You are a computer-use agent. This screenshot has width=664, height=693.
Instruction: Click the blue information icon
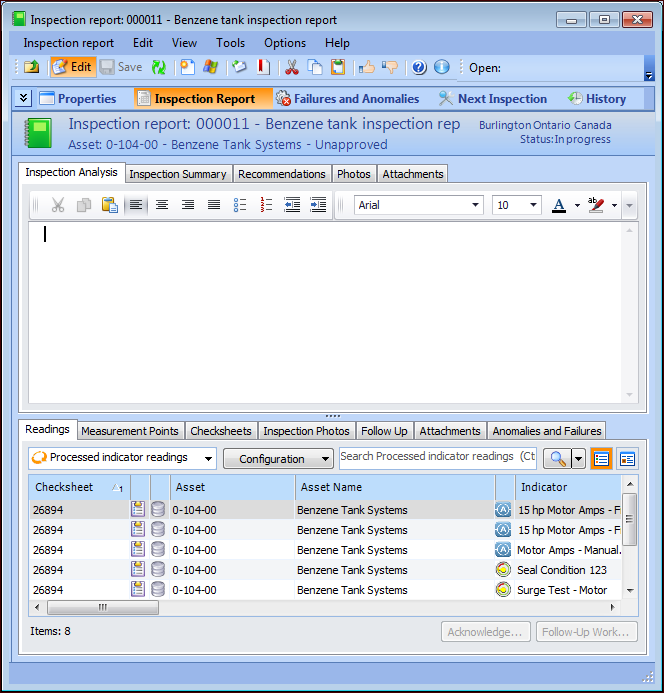(x=442, y=67)
